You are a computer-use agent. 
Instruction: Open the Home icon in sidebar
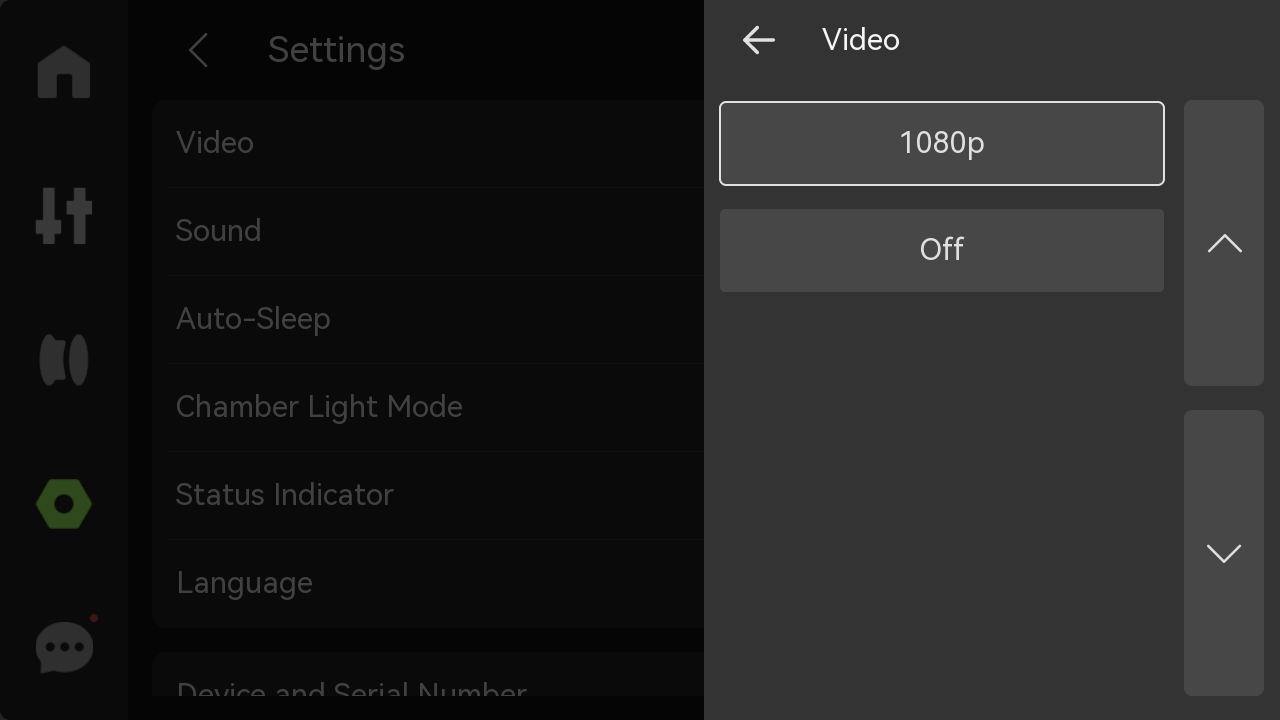click(x=64, y=72)
